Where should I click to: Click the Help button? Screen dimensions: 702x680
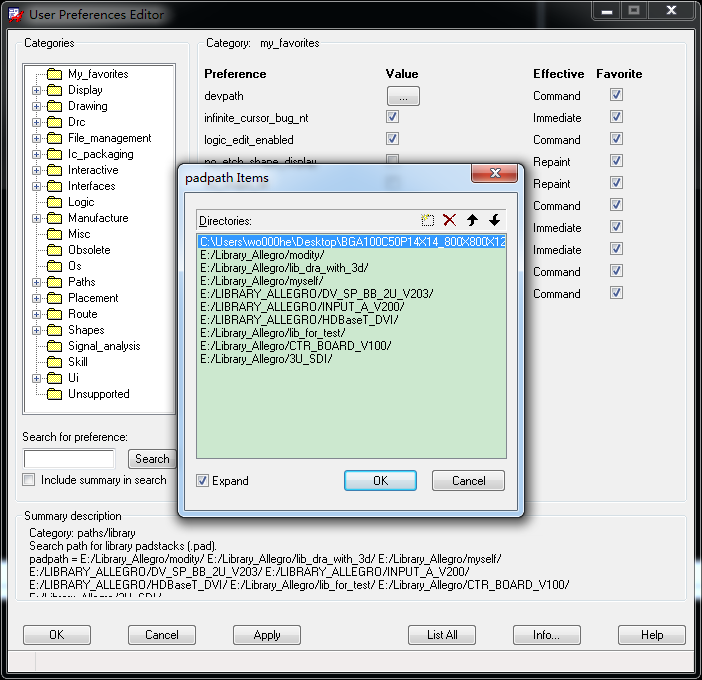tap(652, 635)
